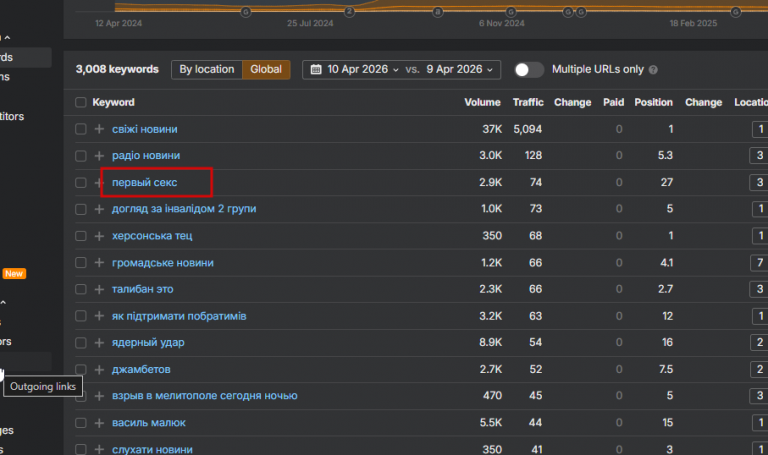Open the sidebar item with the New badge
Image resolution: width=768 pixels, height=455 pixels.
click(14, 274)
